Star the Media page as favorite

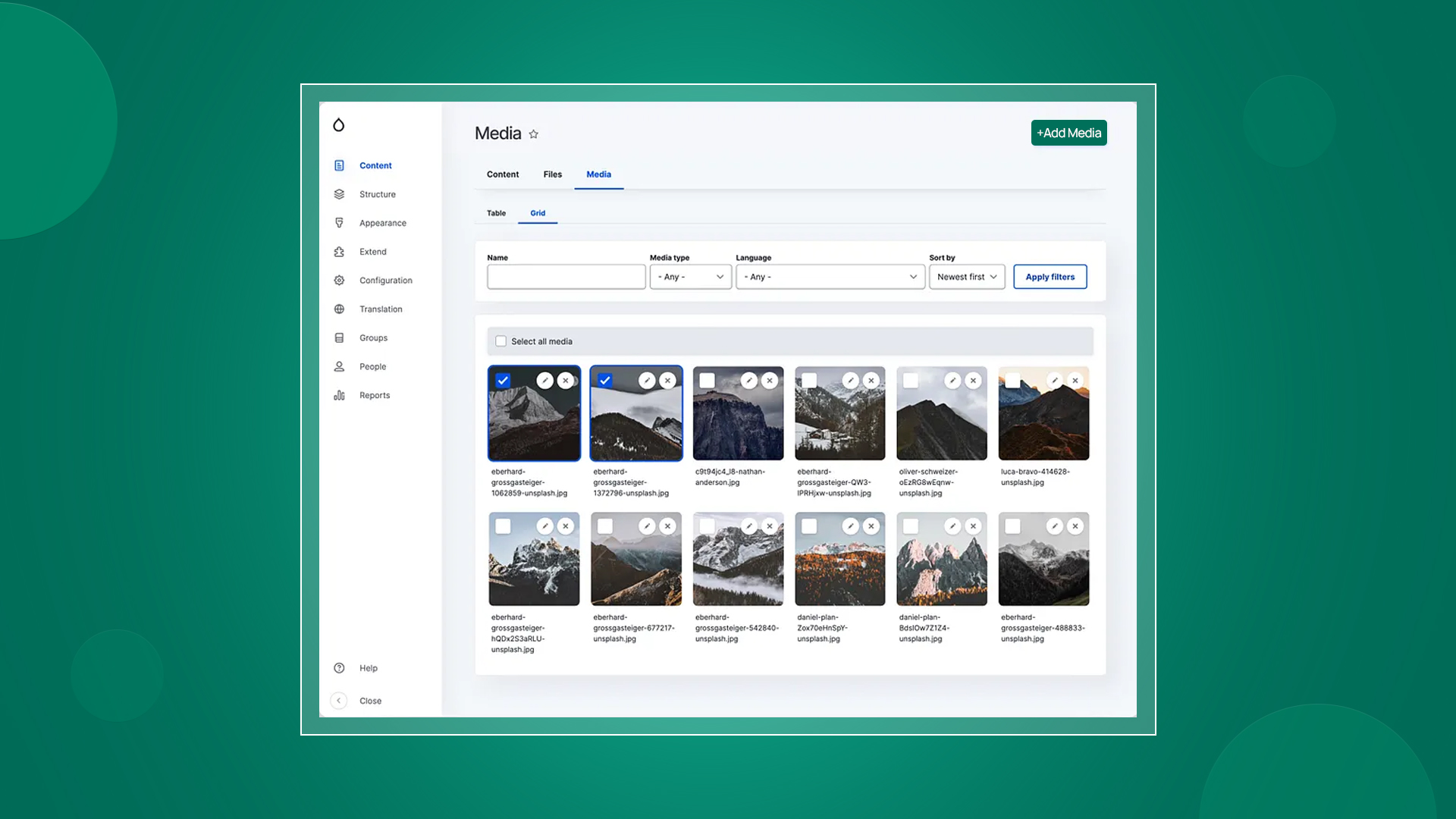coord(534,134)
